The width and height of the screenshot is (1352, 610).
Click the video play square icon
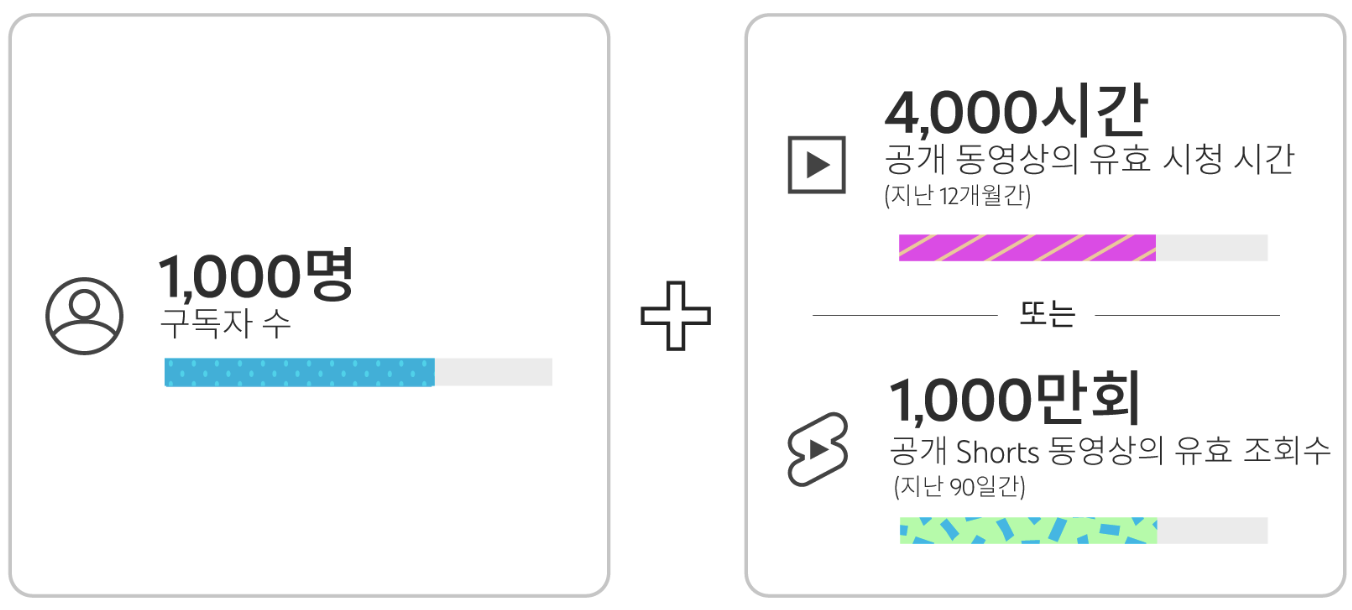point(817,165)
